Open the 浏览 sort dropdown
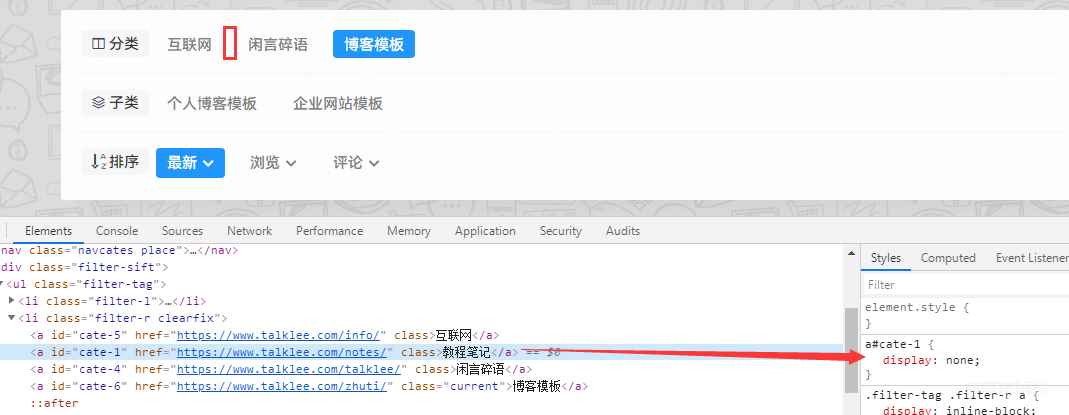This screenshot has width=1069, height=415. coord(273,163)
